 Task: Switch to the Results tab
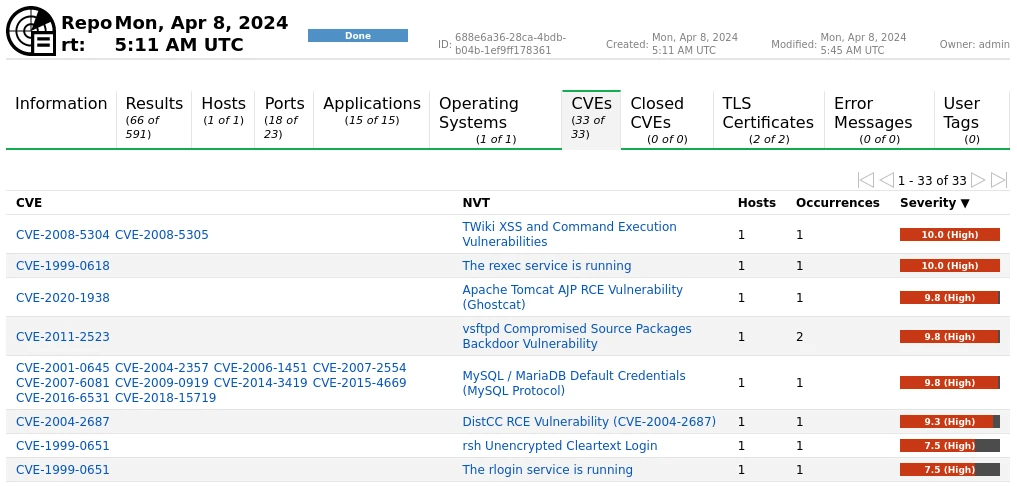point(154,118)
